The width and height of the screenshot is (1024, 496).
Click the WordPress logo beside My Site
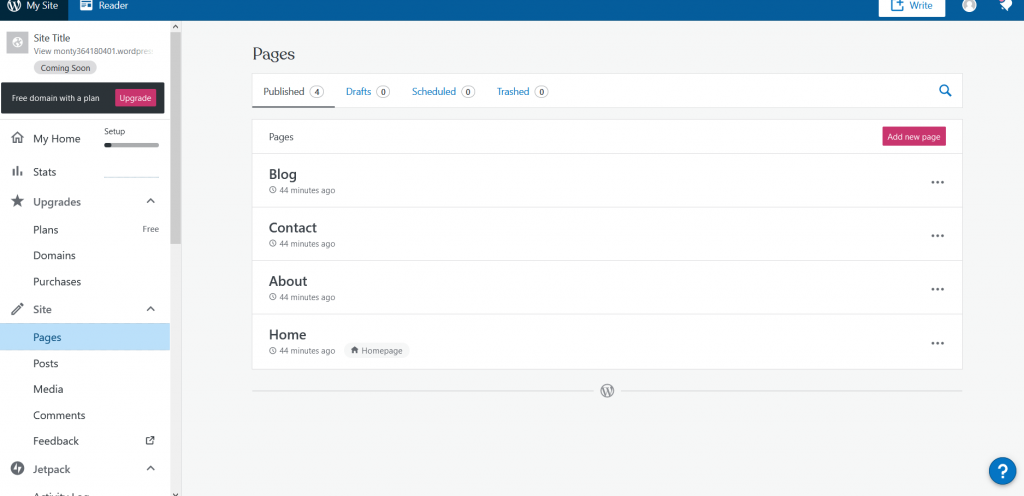(x=14, y=6)
